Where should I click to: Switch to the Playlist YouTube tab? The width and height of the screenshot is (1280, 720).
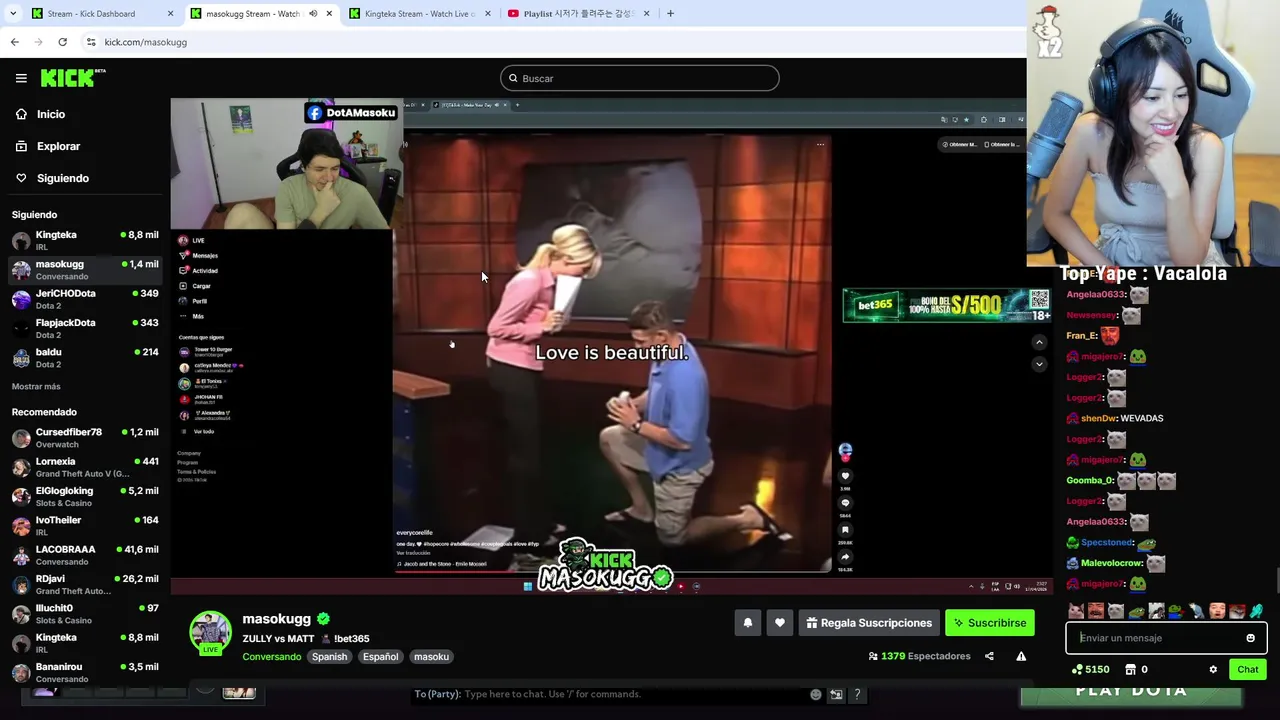[x=578, y=14]
